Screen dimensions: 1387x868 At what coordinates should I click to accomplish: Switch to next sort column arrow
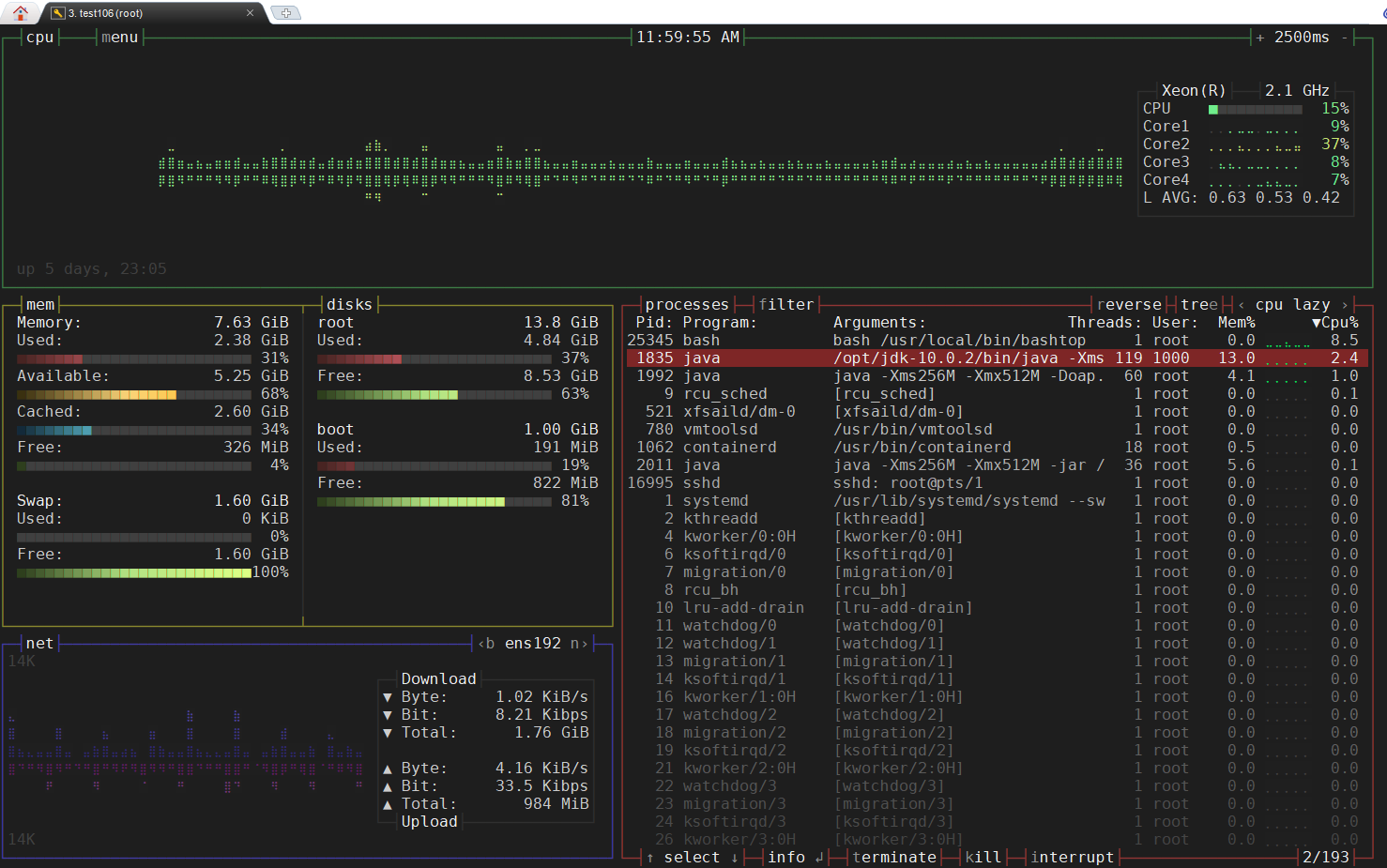pos(1344,305)
